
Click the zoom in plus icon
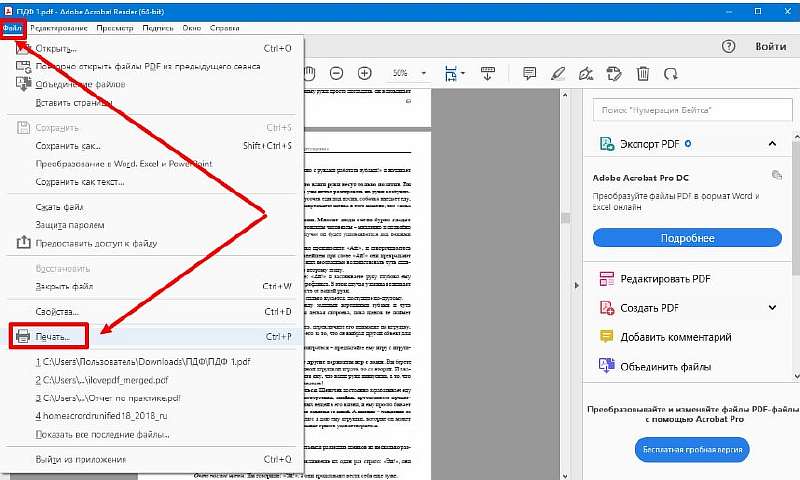[365, 74]
